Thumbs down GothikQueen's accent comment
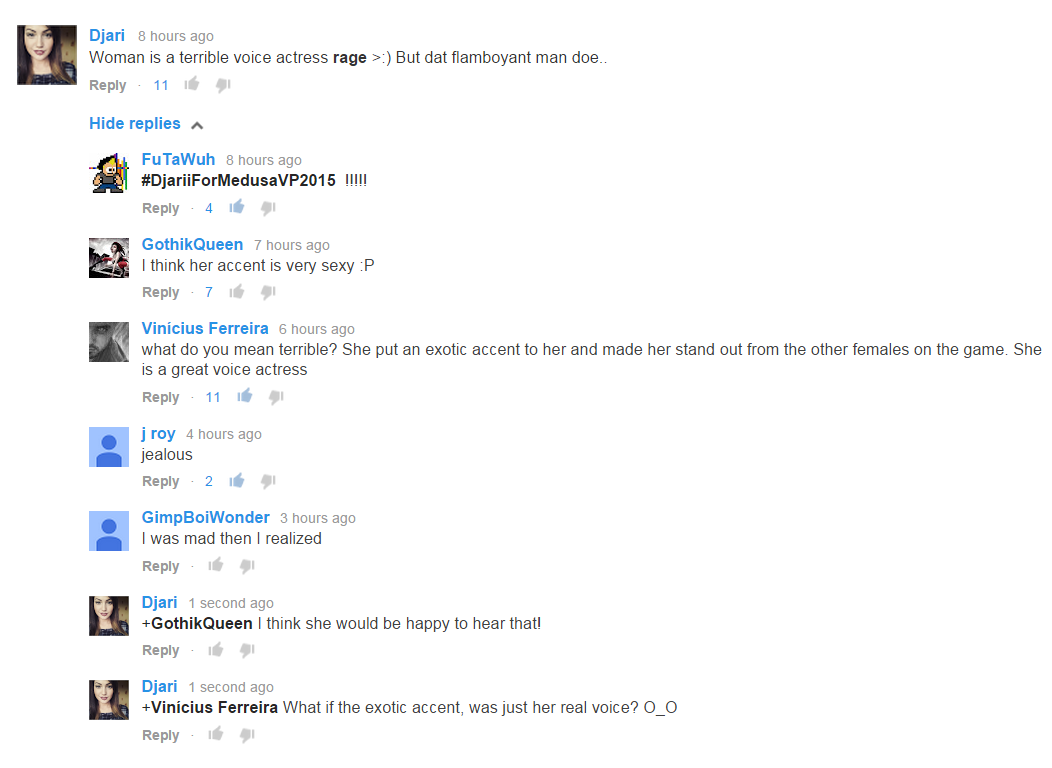The width and height of the screenshot is (1052, 768). (x=268, y=292)
